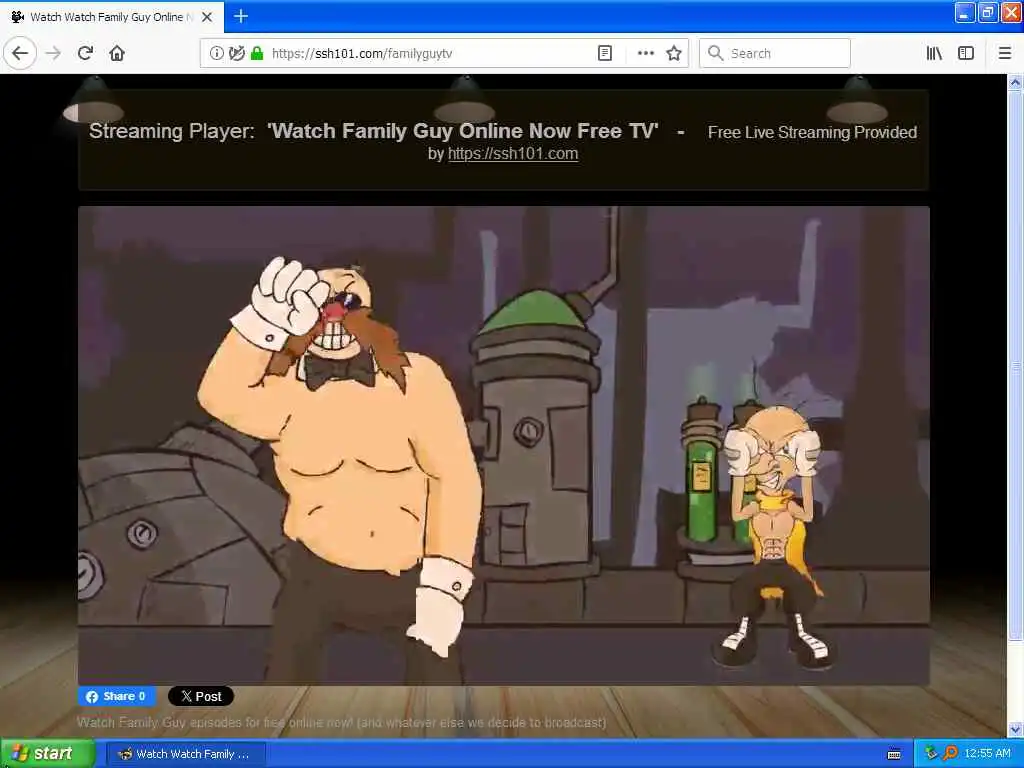
Task: Click the 12:55 AM clock
Action: [987, 754]
